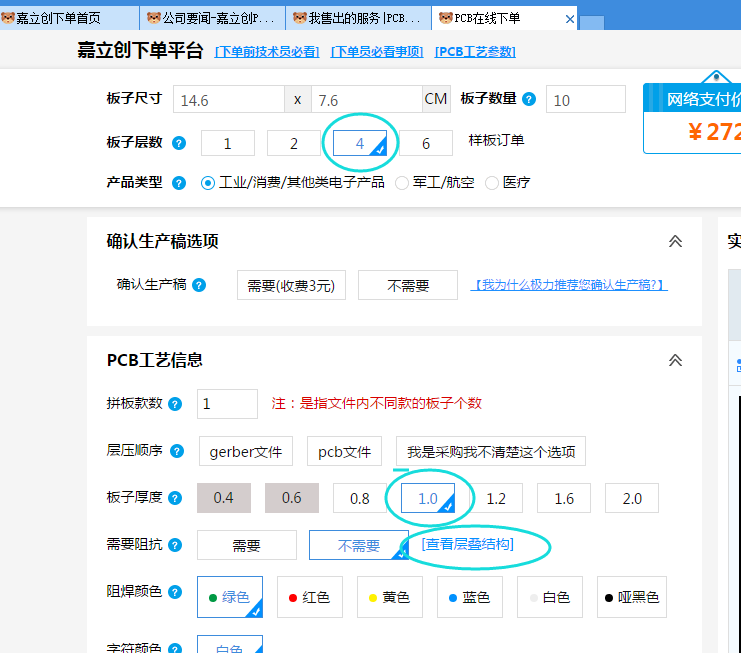Switch to 嘉立创下单首页 tab
The width and height of the screenshot is (741, 653).
point(69,18)
